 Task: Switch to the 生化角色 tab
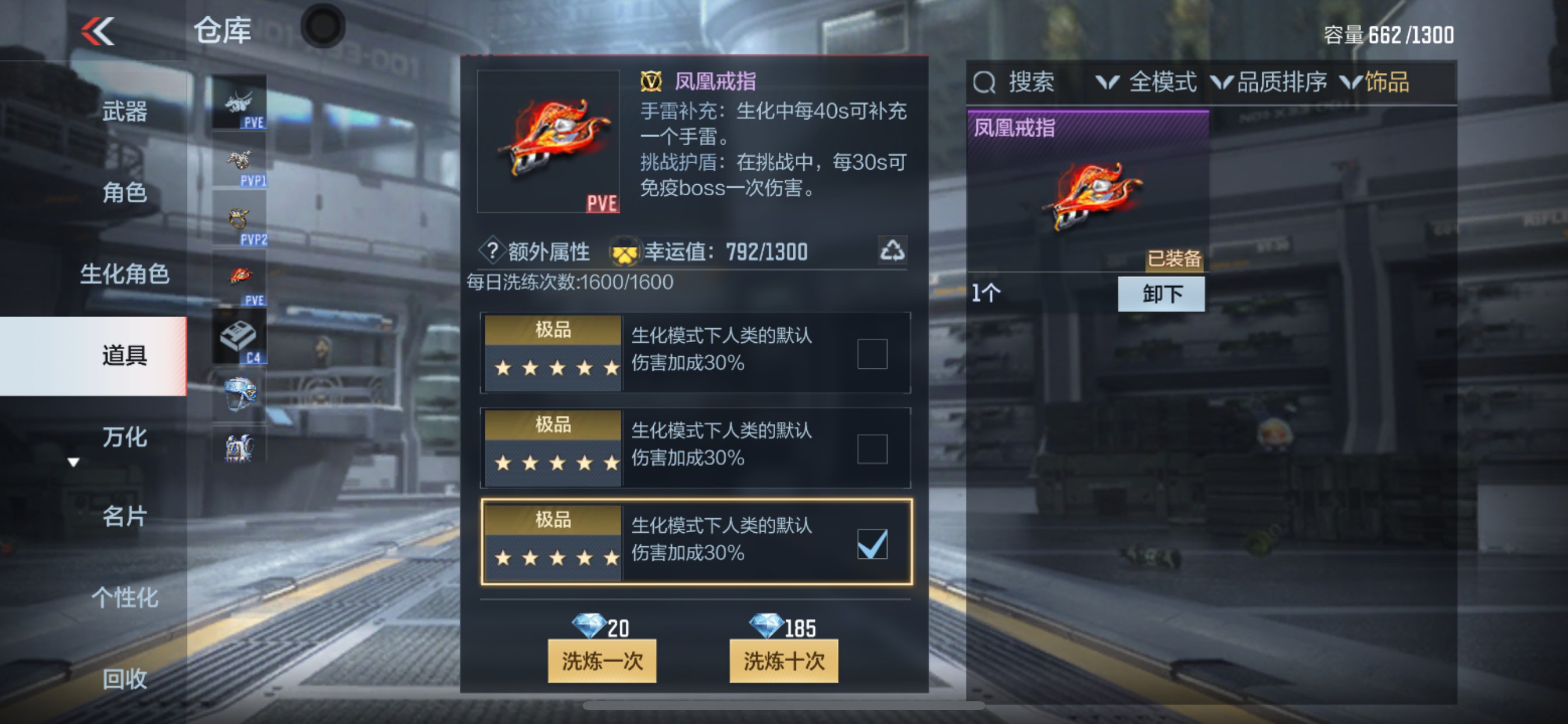pos(124,274)
